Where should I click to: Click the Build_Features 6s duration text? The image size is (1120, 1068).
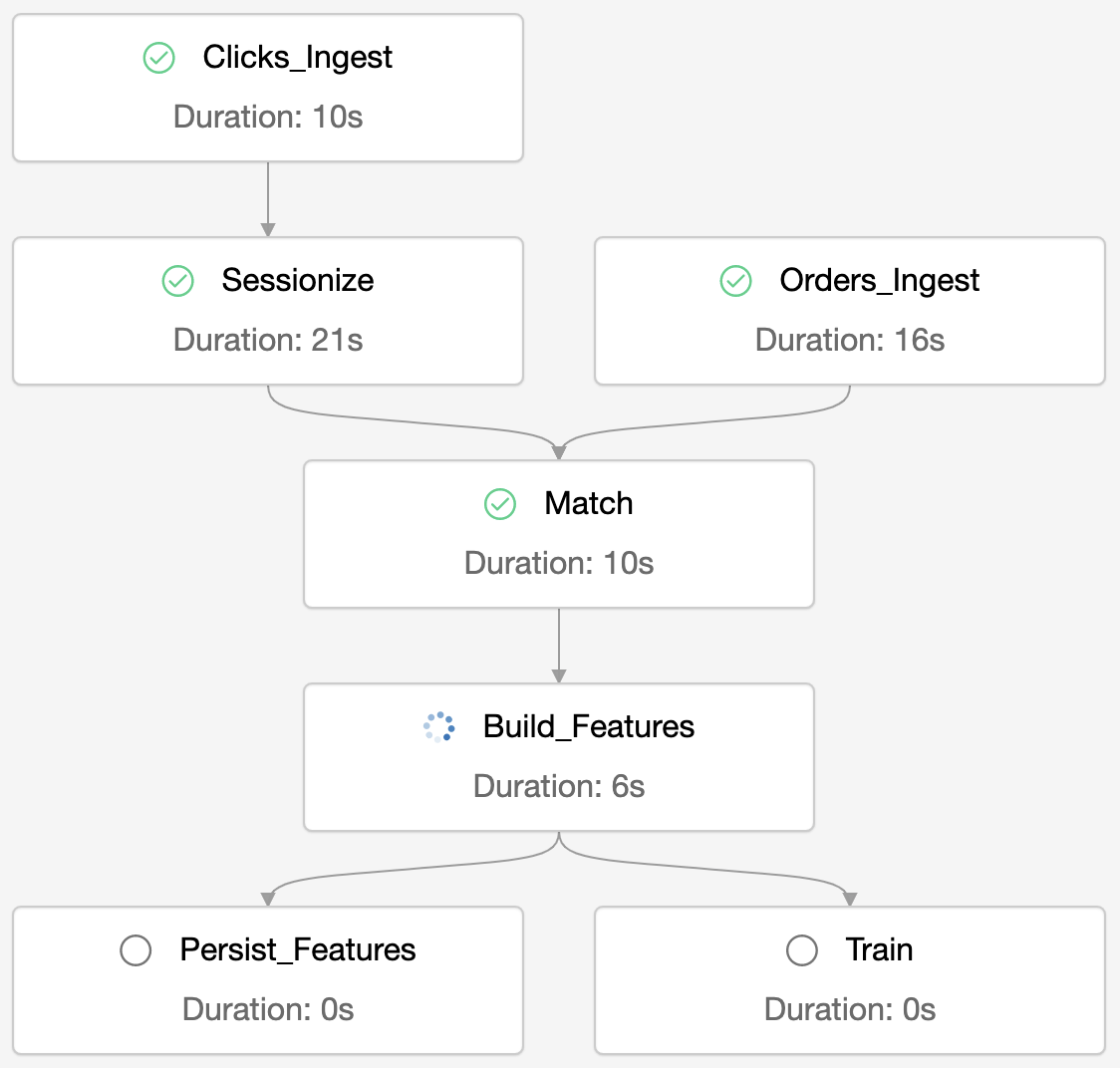[559, 787]
